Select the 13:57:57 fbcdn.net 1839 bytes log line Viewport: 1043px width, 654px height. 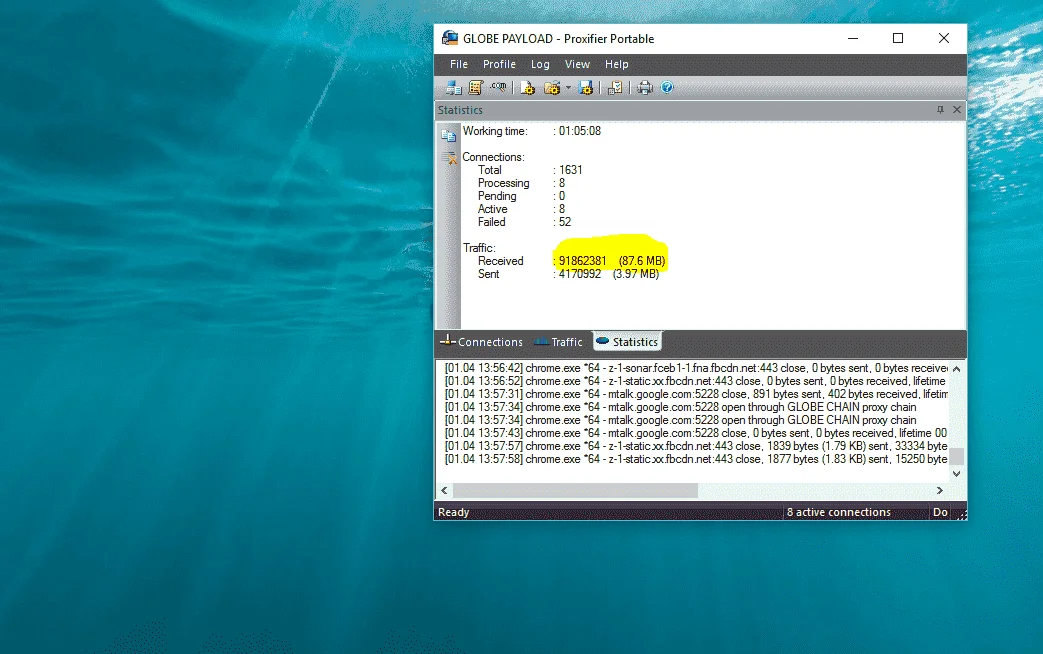pyautogui.click(x=696, y=446)
